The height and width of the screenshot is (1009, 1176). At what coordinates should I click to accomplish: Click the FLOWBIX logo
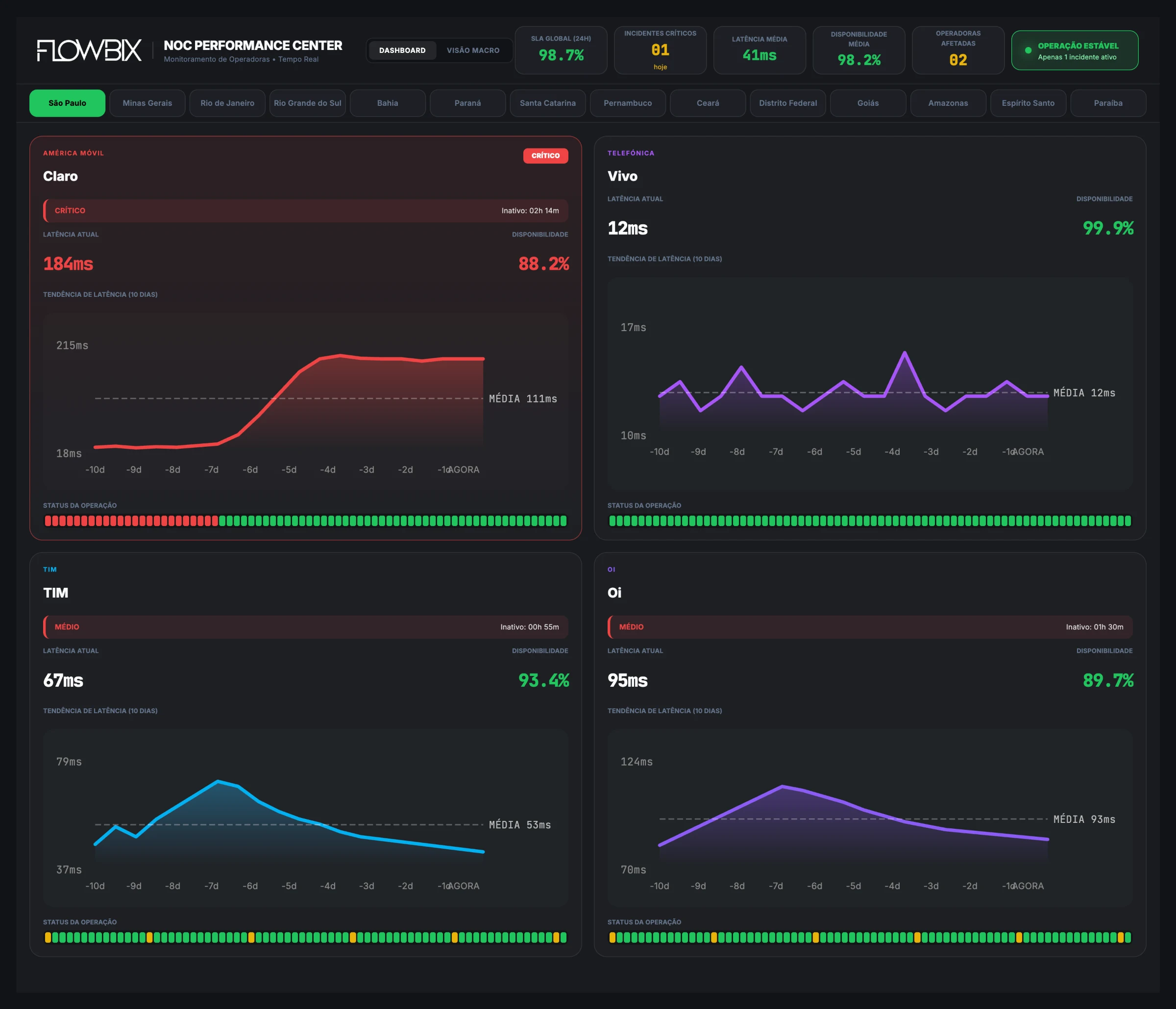[89, 50]
